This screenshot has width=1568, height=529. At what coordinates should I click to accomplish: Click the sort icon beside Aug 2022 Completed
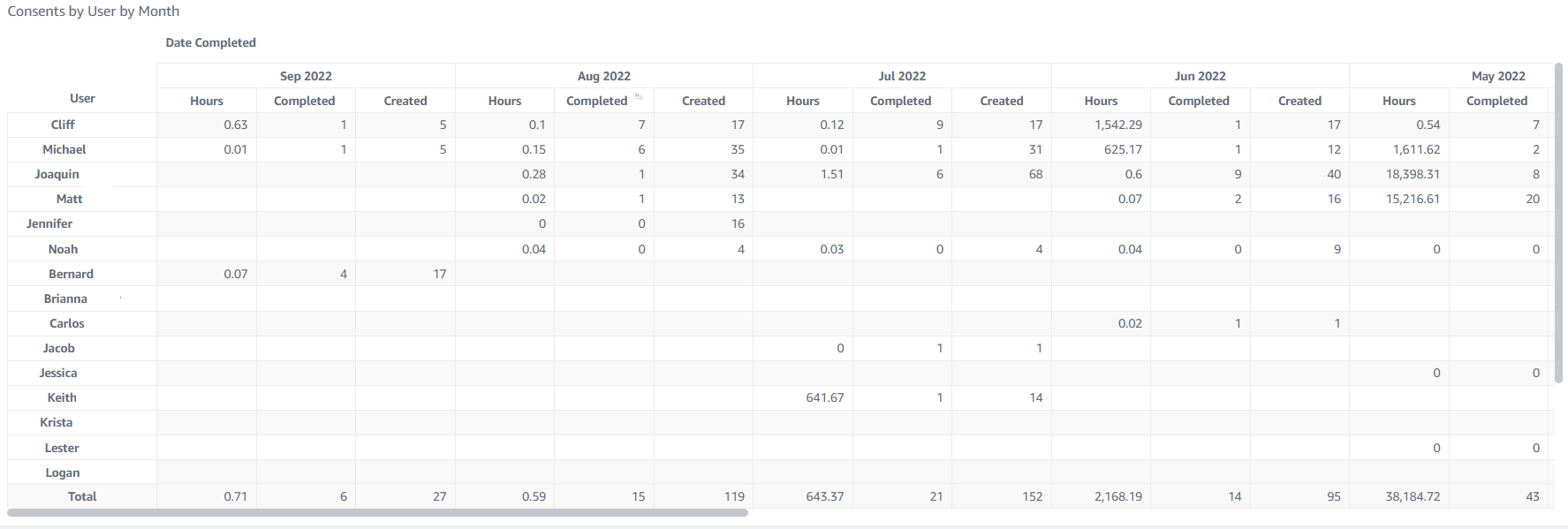click(x=639, y=96)
